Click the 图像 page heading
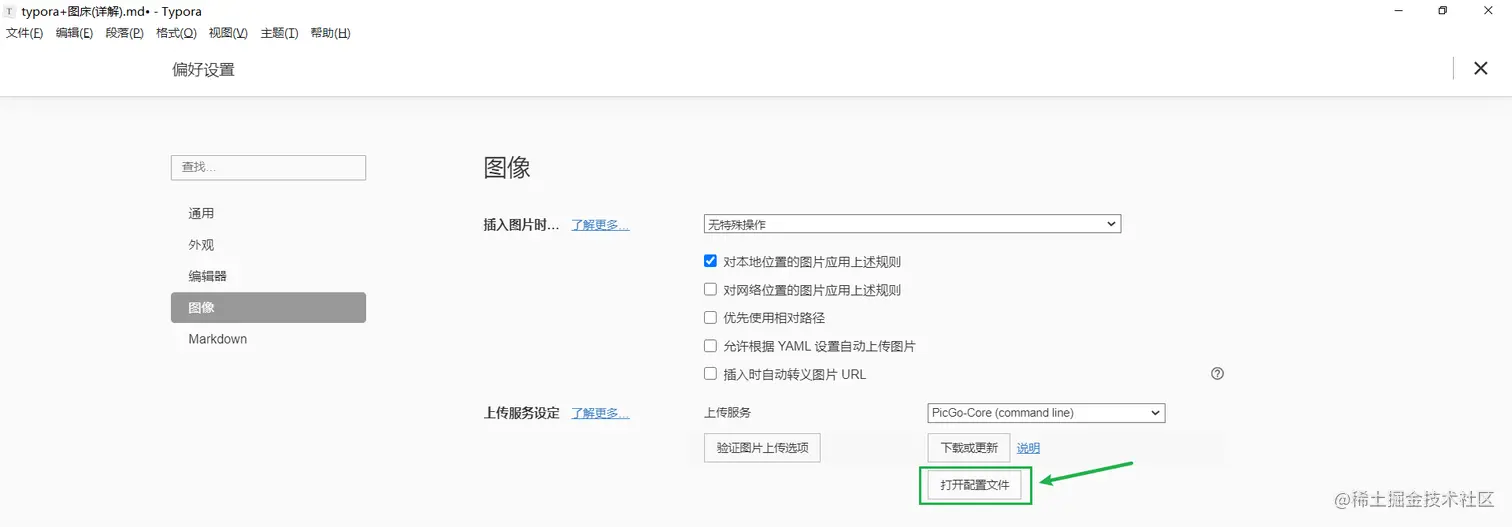The height and width of the screenshot is (527, 1512). (x=507, y=167)
